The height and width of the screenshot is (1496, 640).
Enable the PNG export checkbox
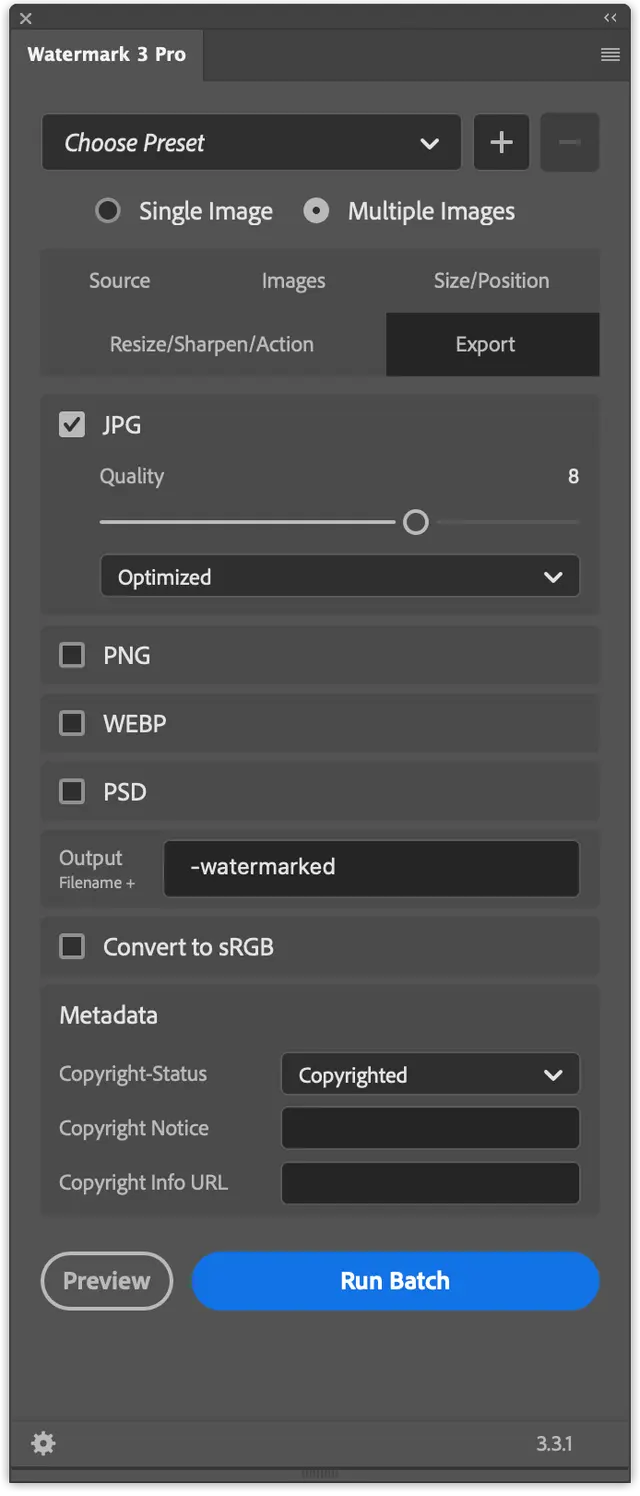click(72, 655)
